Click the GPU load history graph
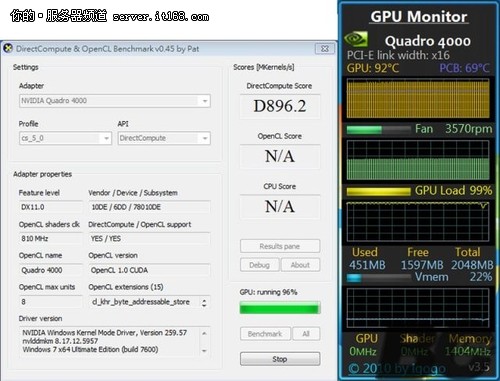Screen dimensions: 500x381 pos(418,222)
